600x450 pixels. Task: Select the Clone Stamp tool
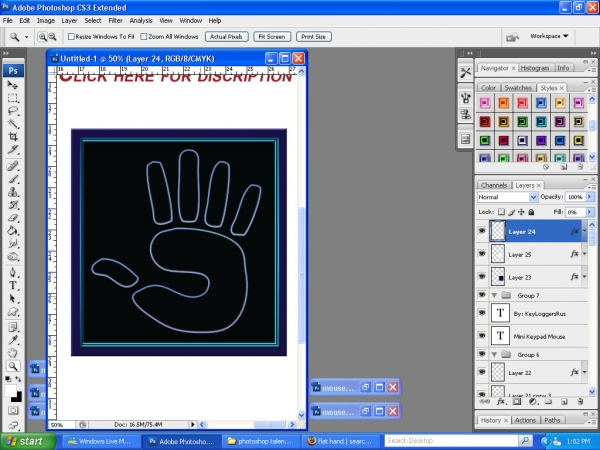13,192
